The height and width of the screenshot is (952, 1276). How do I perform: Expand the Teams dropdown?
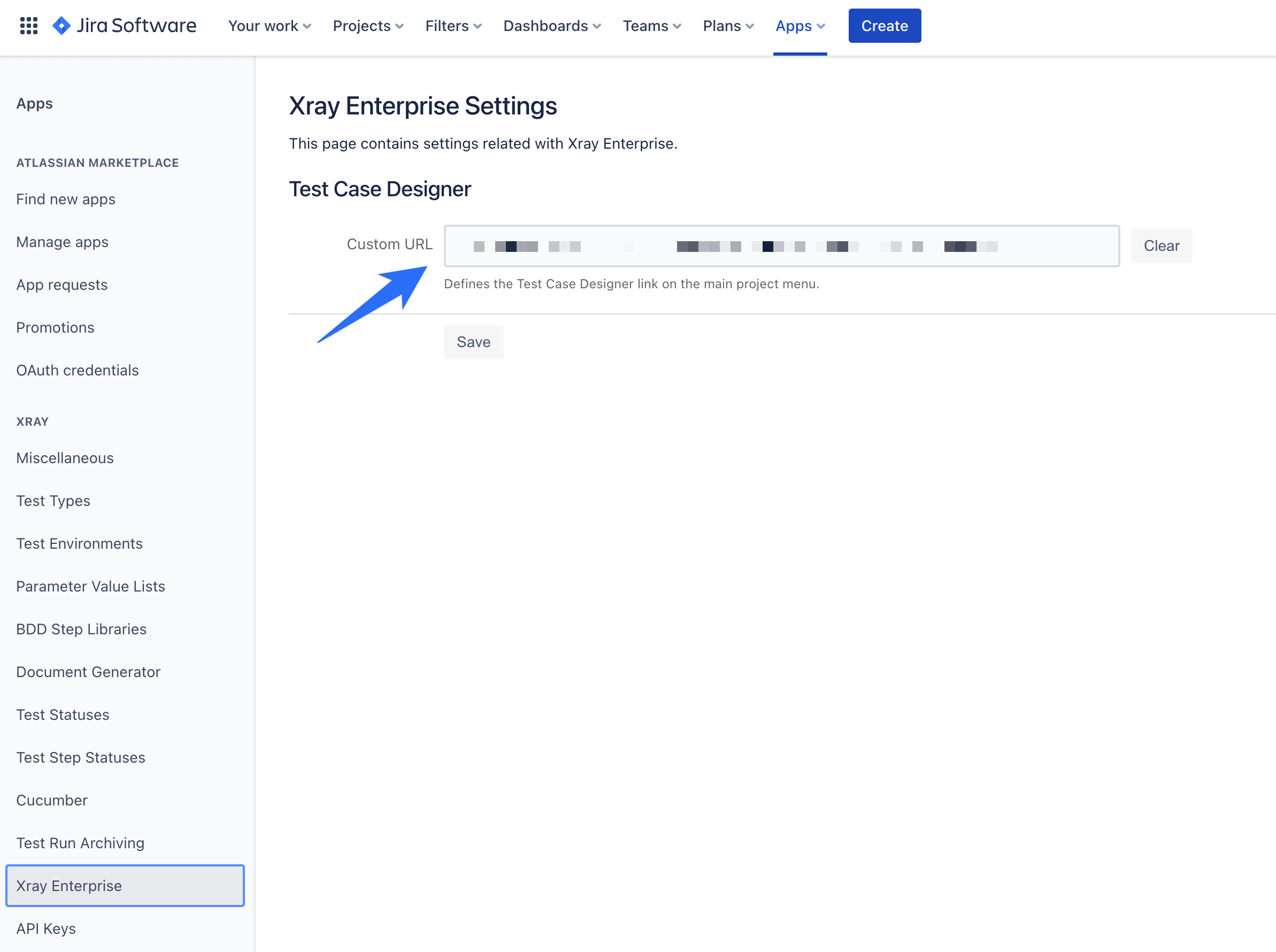(651, 26)
